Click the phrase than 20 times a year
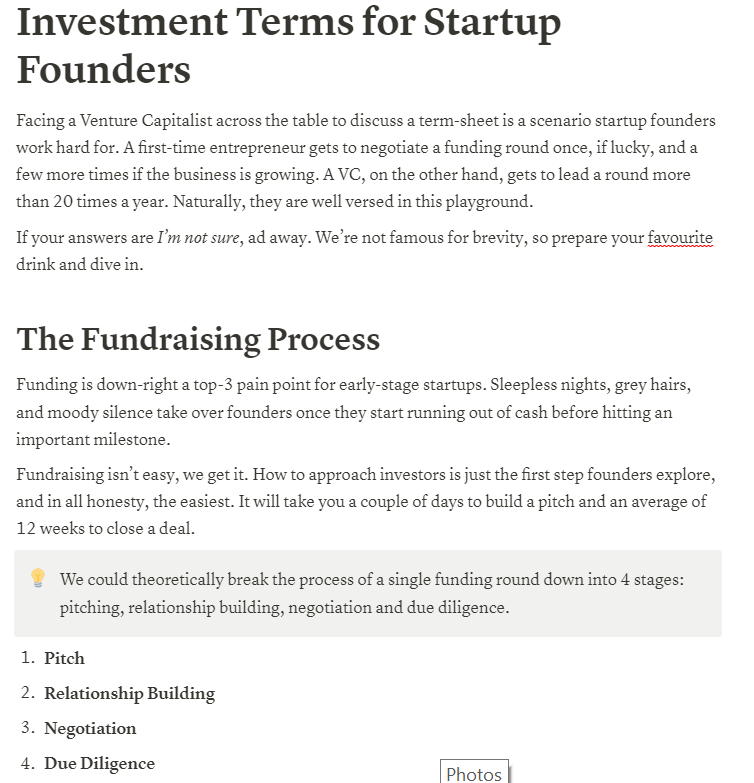 [x=92, y=202]
